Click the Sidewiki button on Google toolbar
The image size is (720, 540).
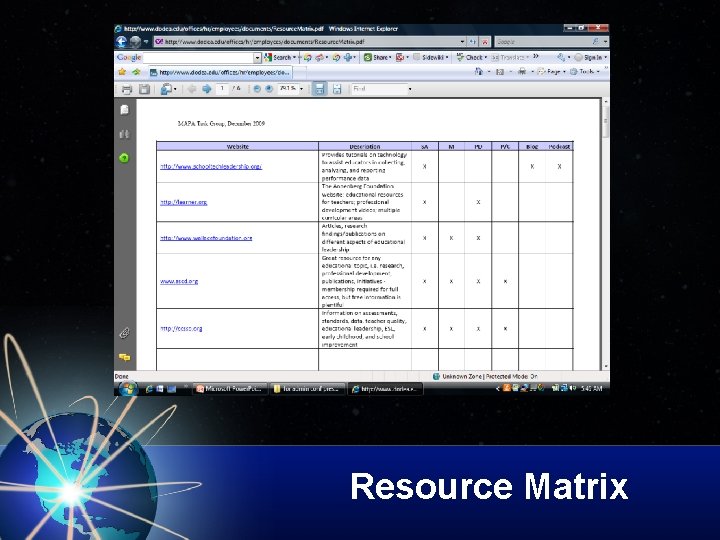430,57
